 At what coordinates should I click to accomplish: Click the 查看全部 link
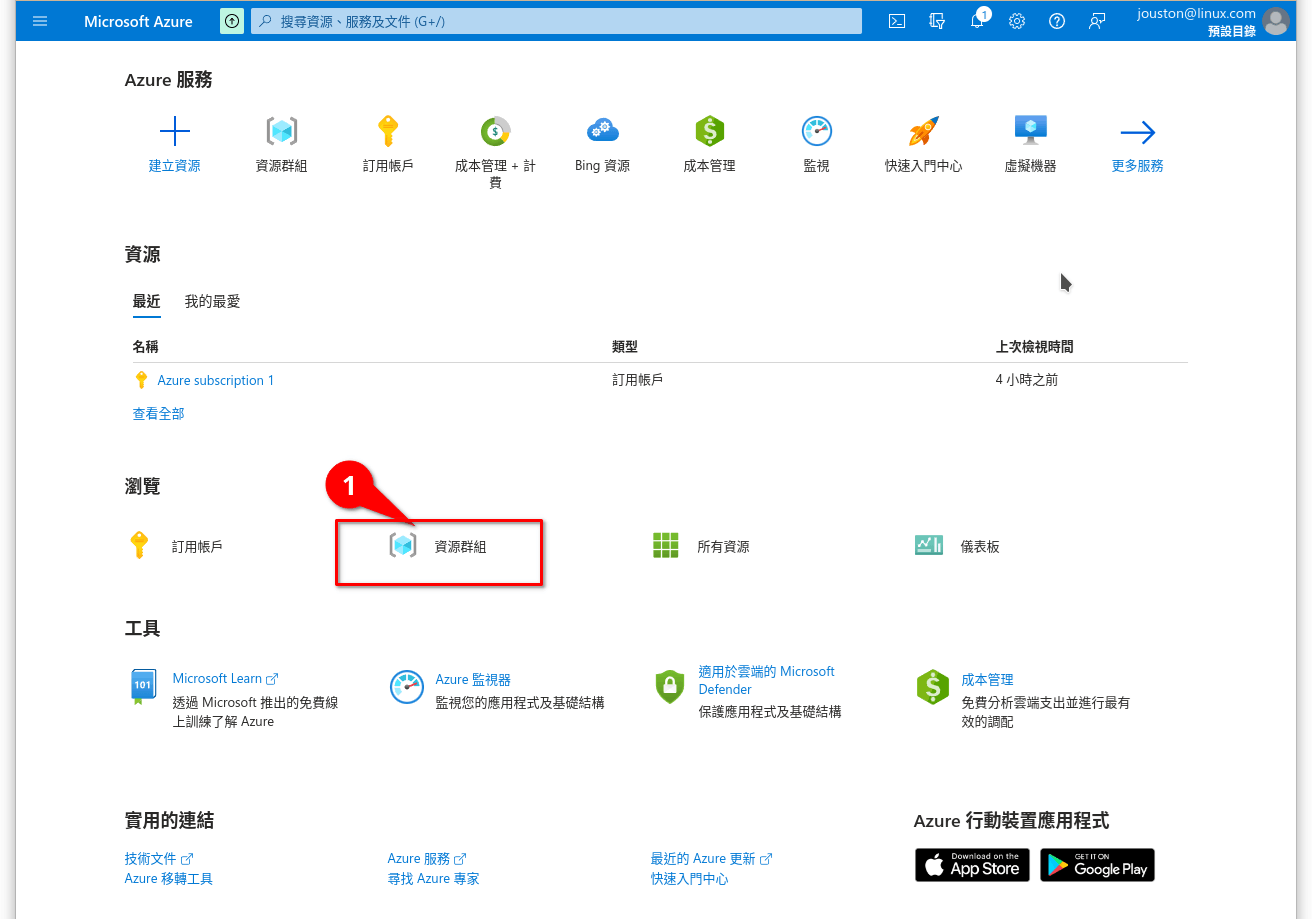point(158,413)
